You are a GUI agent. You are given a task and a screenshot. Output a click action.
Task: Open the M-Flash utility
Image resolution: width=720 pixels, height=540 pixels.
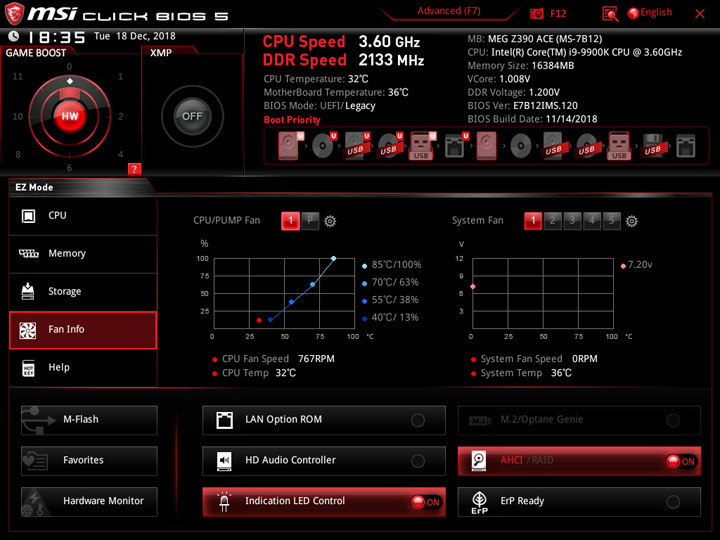coord(89,420)
